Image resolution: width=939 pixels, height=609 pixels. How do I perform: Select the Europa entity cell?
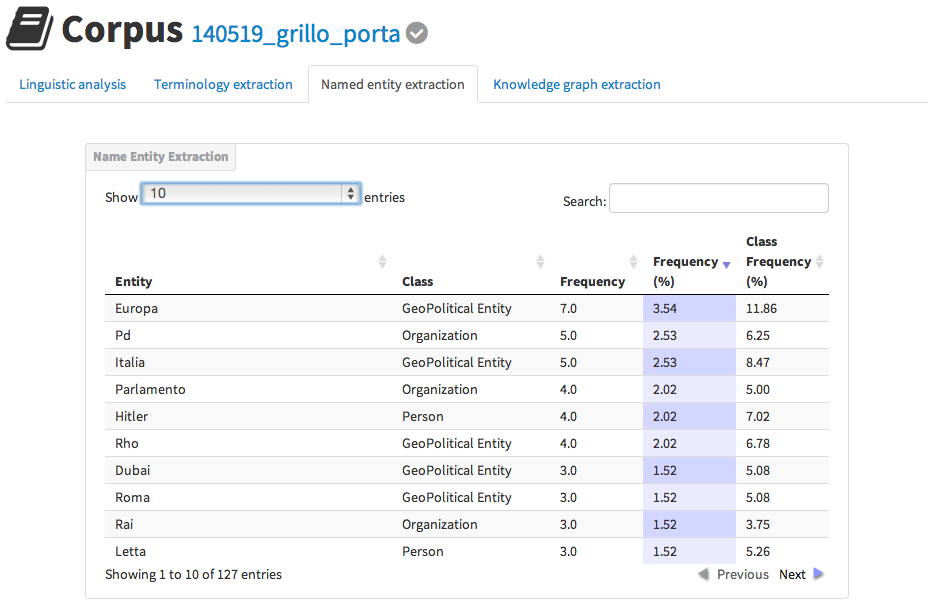click(137, 308)
